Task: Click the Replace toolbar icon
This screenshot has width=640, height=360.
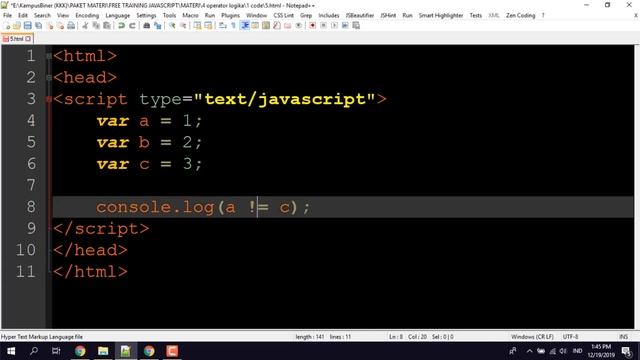Action: click(x=158, y=25)
